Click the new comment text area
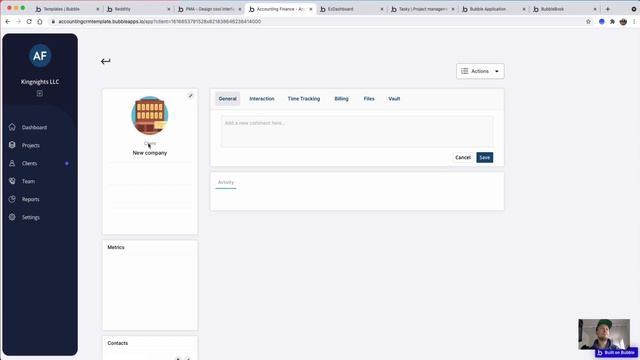Screen dimensions: 640x360 357,131
